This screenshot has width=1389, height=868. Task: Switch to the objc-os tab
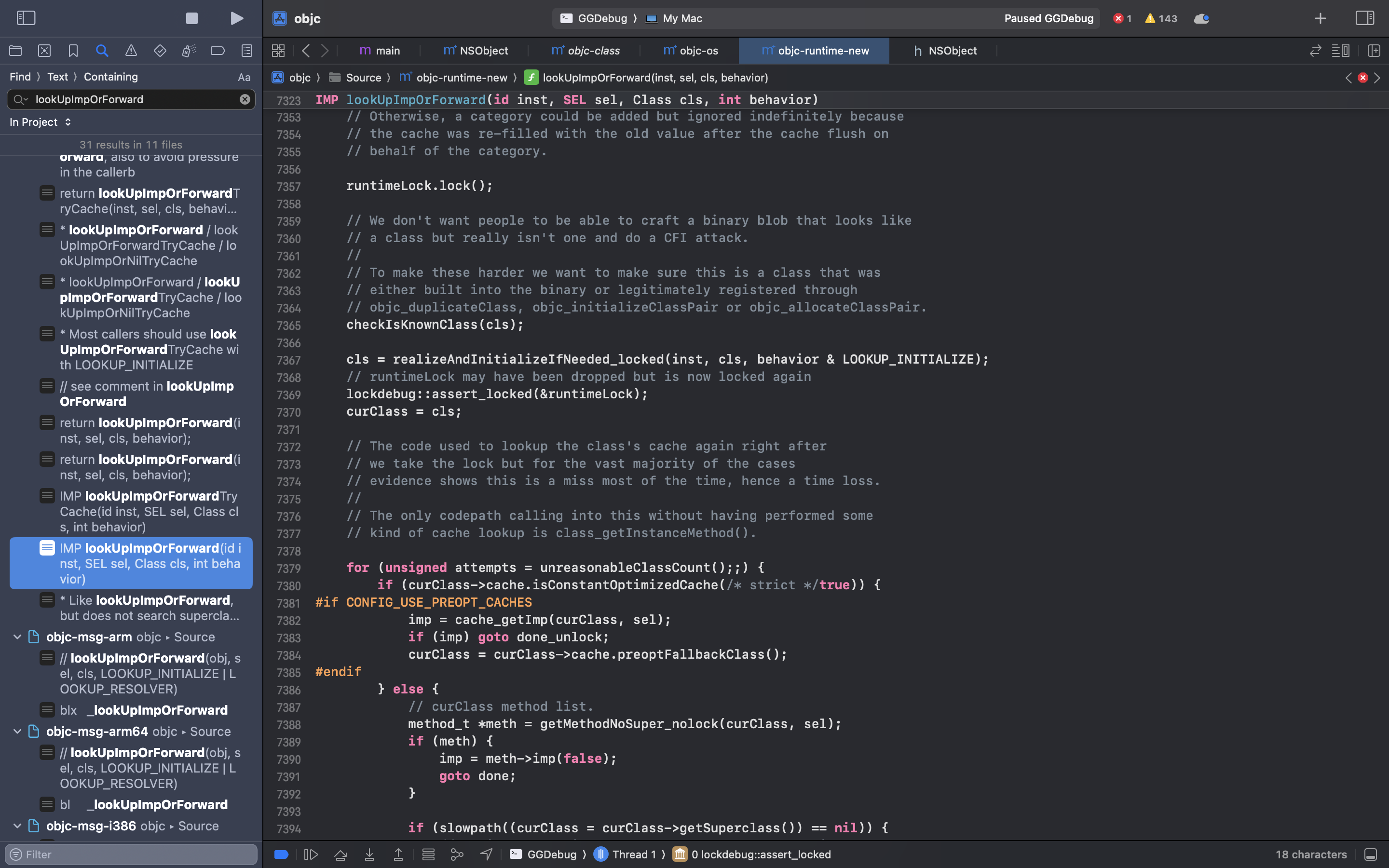(691, 51)
